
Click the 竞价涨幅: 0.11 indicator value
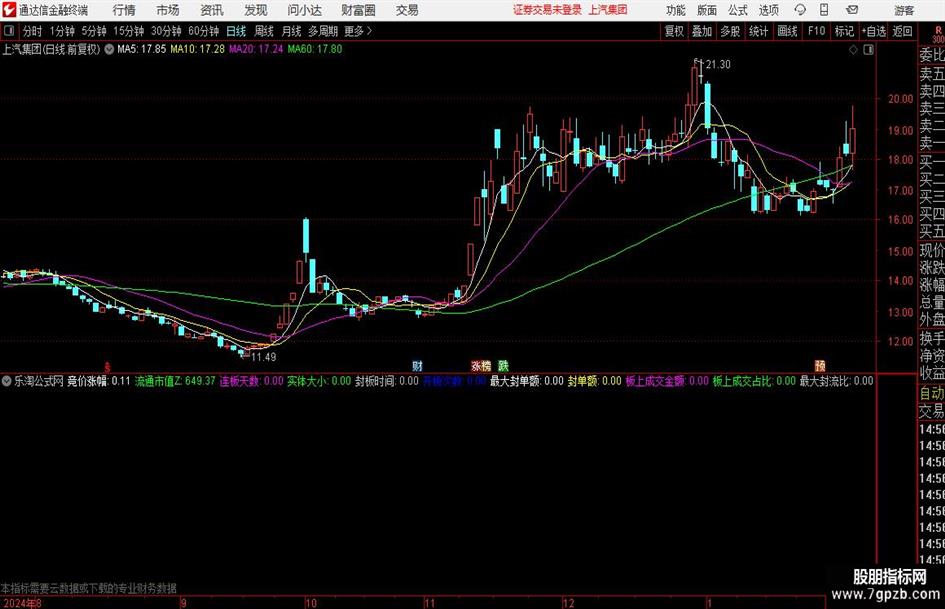(98, 381)
